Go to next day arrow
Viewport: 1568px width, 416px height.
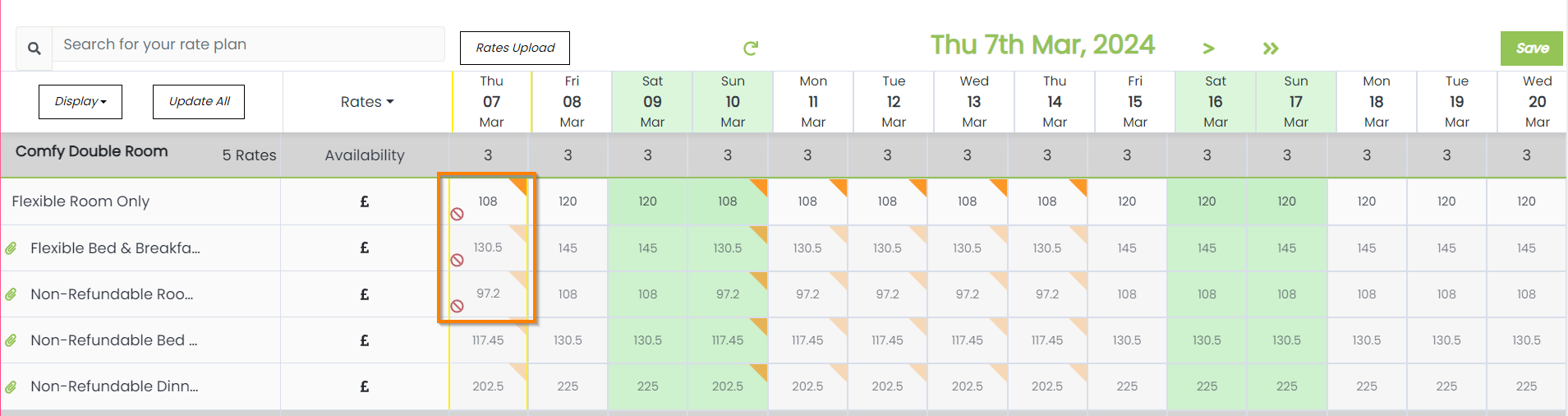coord(1208,49)
